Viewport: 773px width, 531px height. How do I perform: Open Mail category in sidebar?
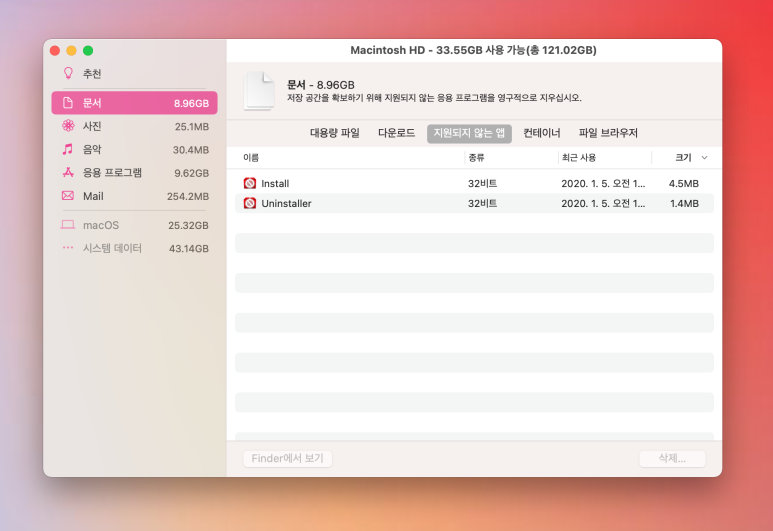point(134,196)
